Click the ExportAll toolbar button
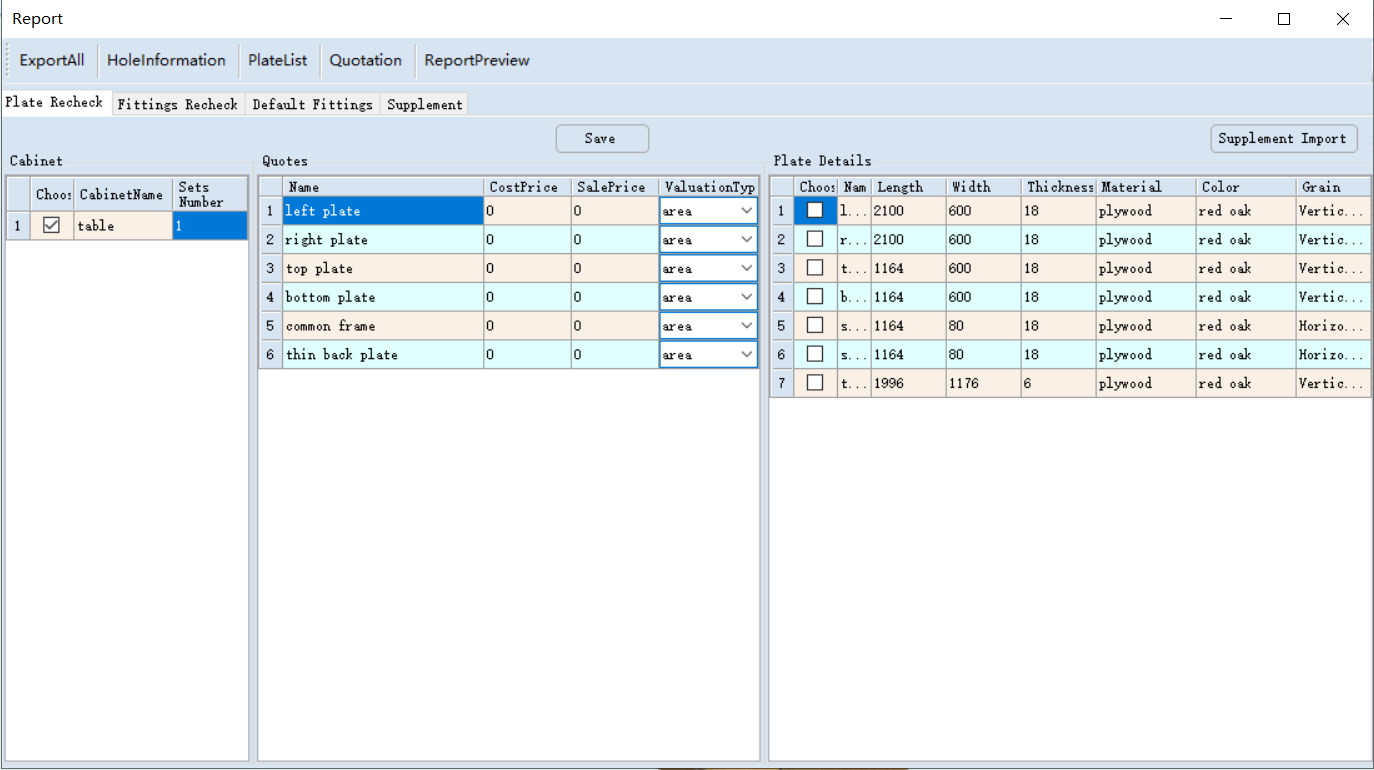Image resolution: width=1374 pixels, height=770 pixels. click(x=52, y=60)
